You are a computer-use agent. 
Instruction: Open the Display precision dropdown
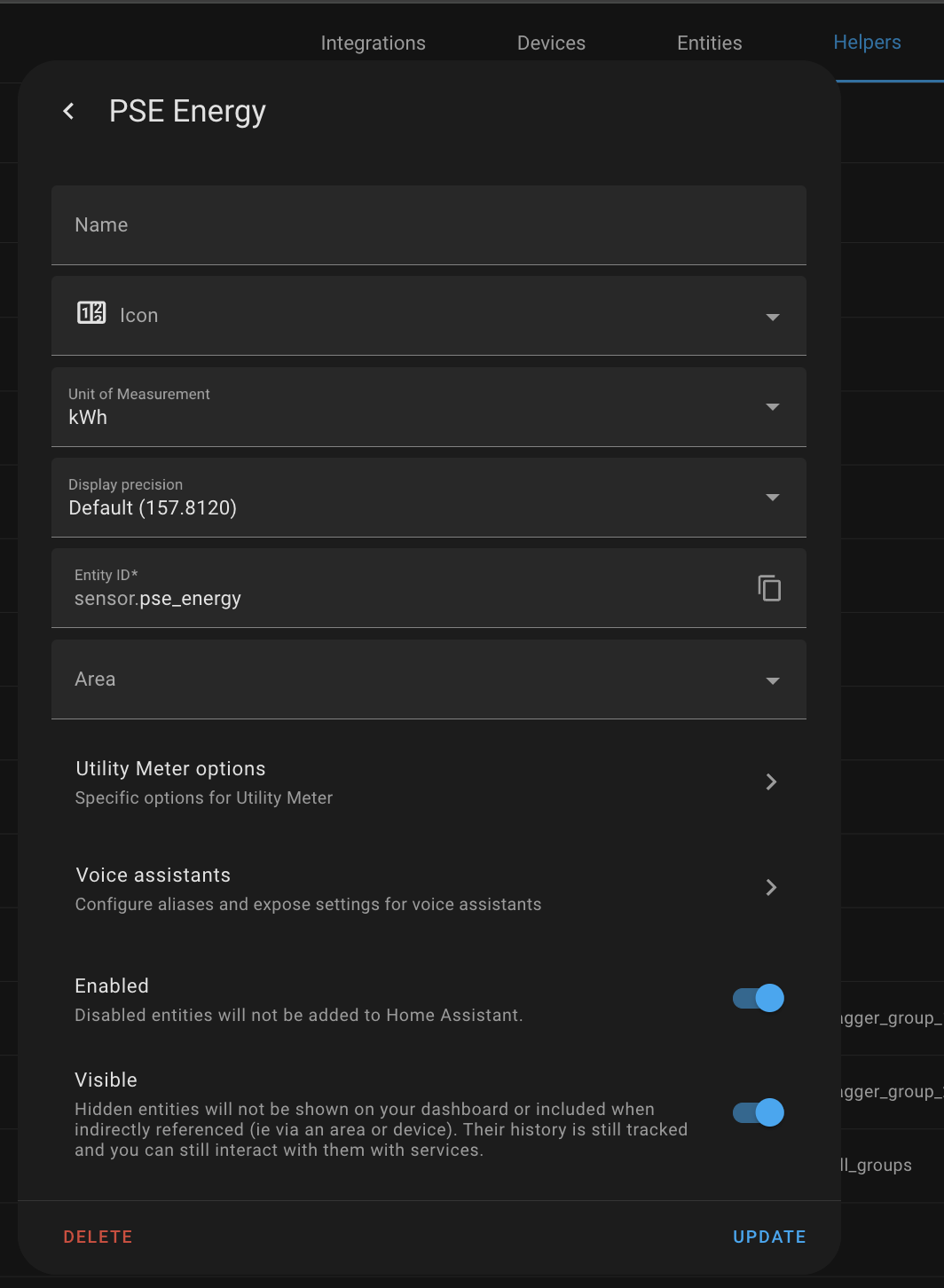[772, 498]
